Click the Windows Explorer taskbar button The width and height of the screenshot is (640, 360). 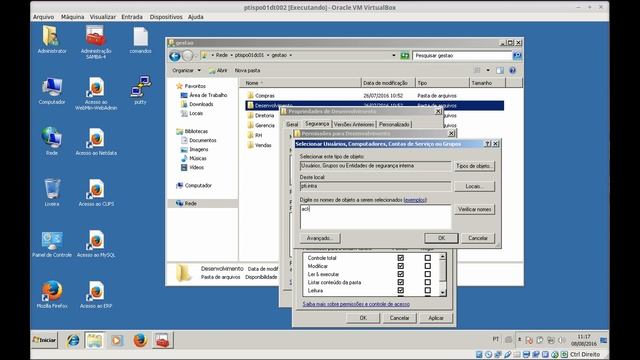coord(95,340)
